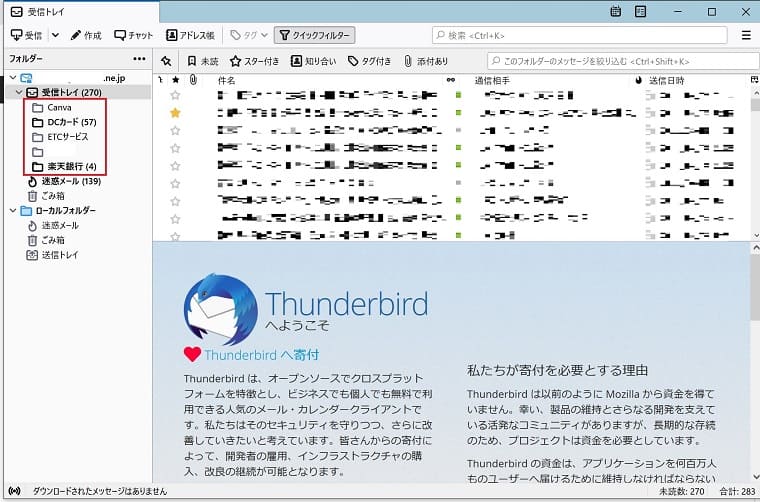Compose a new message with 作成
This screenshot has height=502, width=760.
[86, 35]
